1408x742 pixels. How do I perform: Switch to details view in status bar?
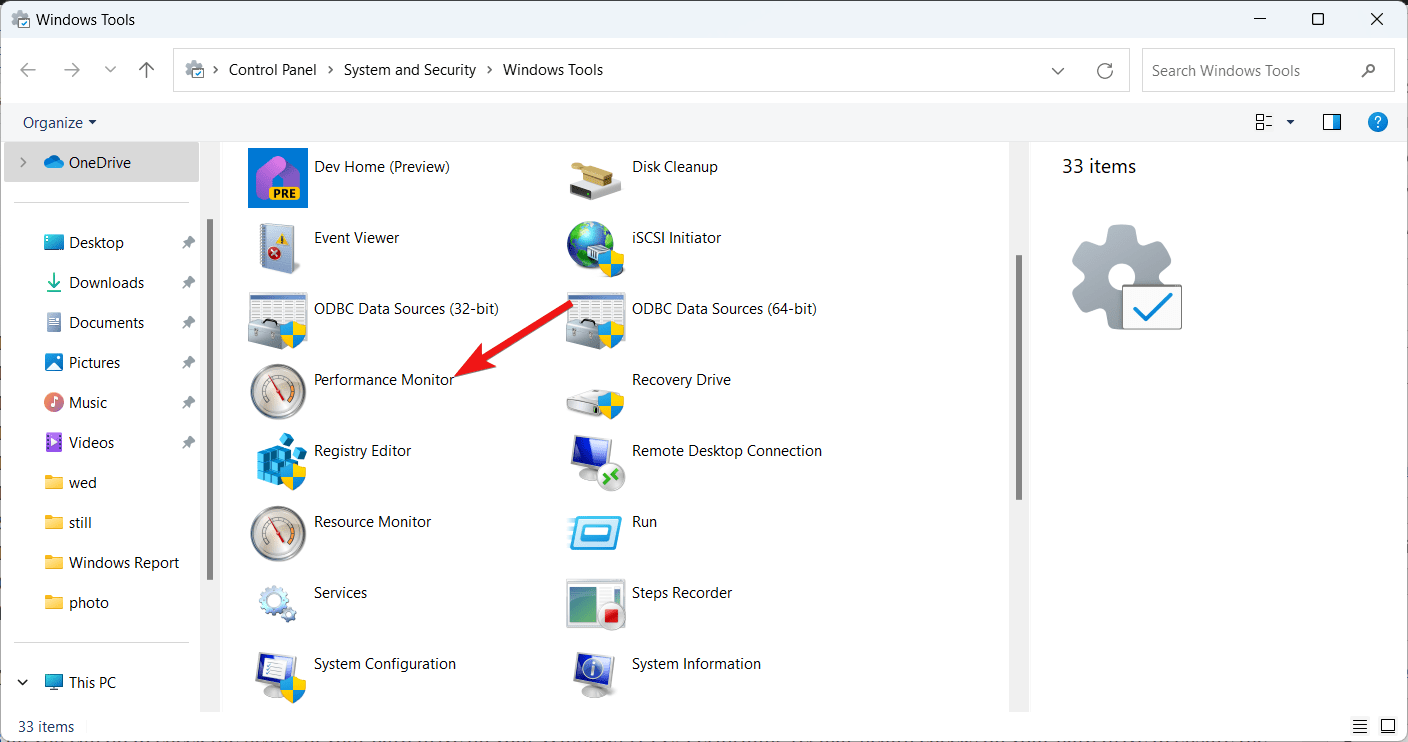pos(1360,726)
